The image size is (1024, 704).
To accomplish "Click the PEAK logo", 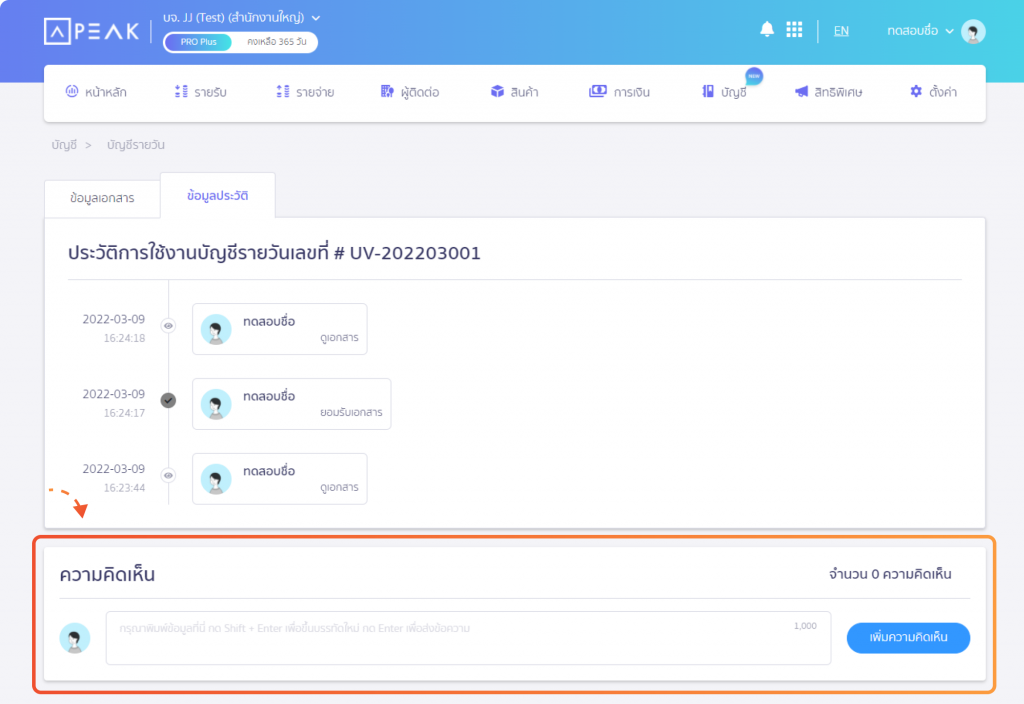I will pyautogui.click(x=92, y=31).
